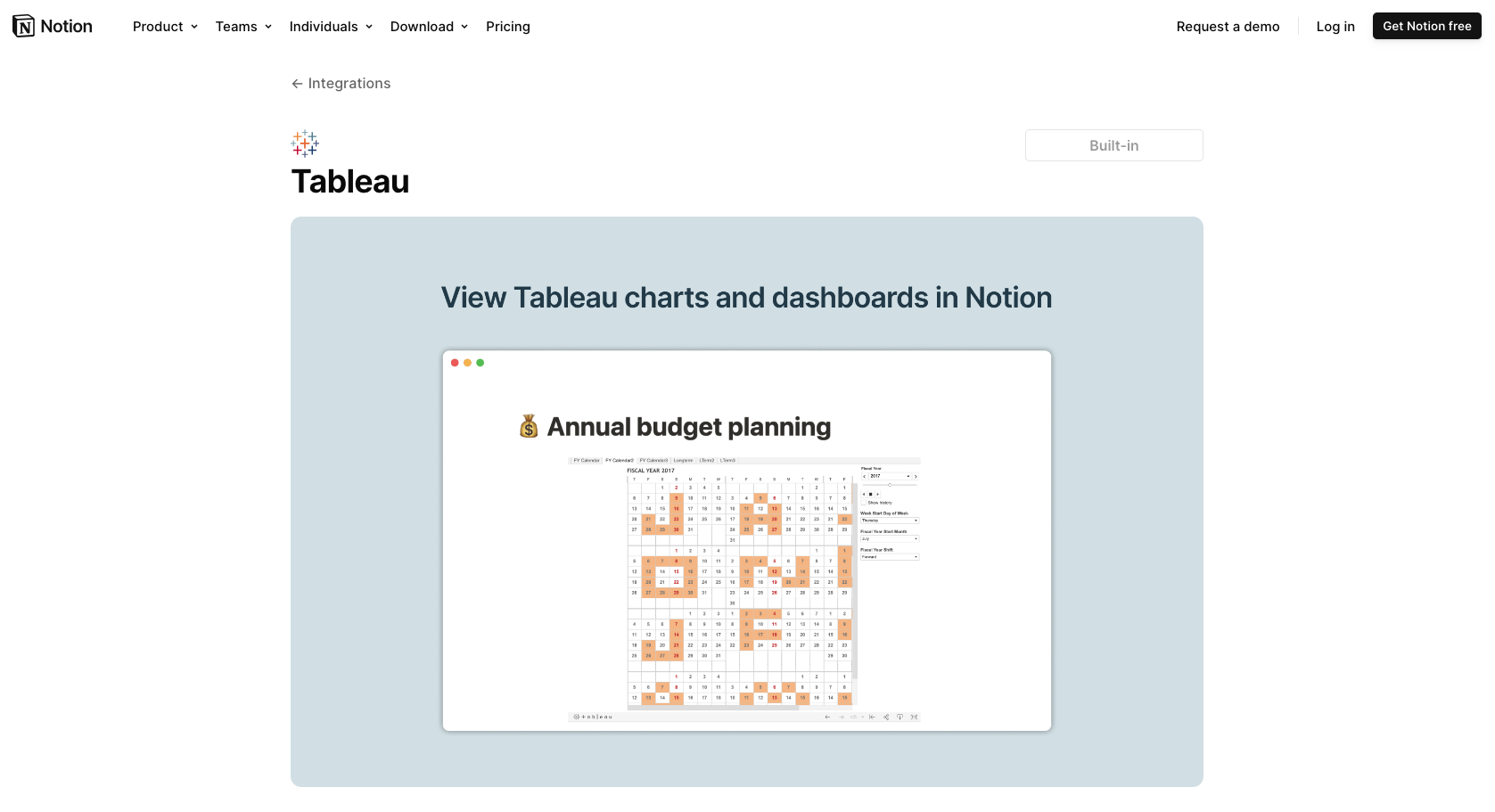
Task: Click the Tableau logo above the title
Action: pyautogui.click(x=305, y=144)
